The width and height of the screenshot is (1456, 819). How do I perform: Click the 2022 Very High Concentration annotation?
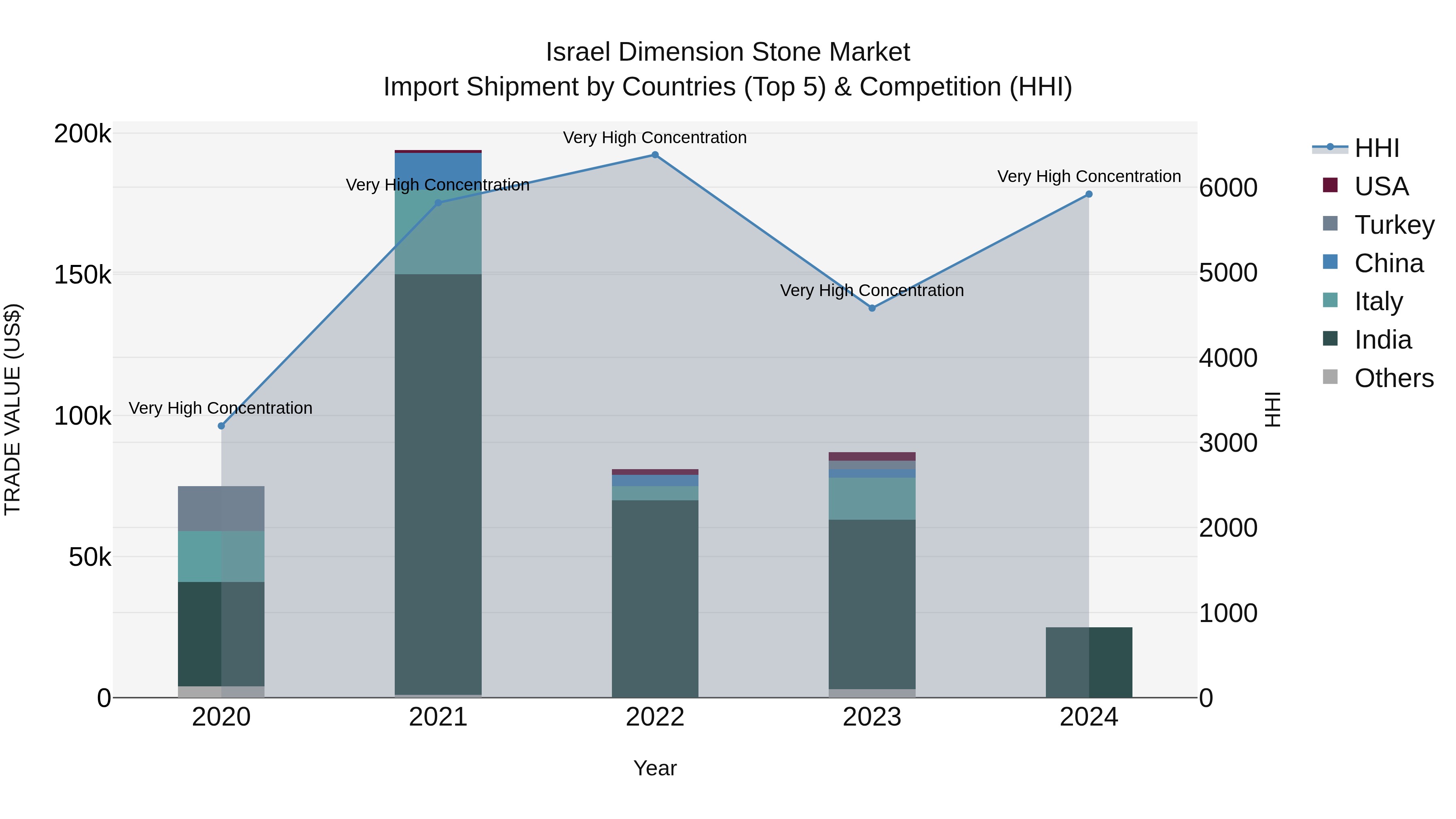pos(655,138)
